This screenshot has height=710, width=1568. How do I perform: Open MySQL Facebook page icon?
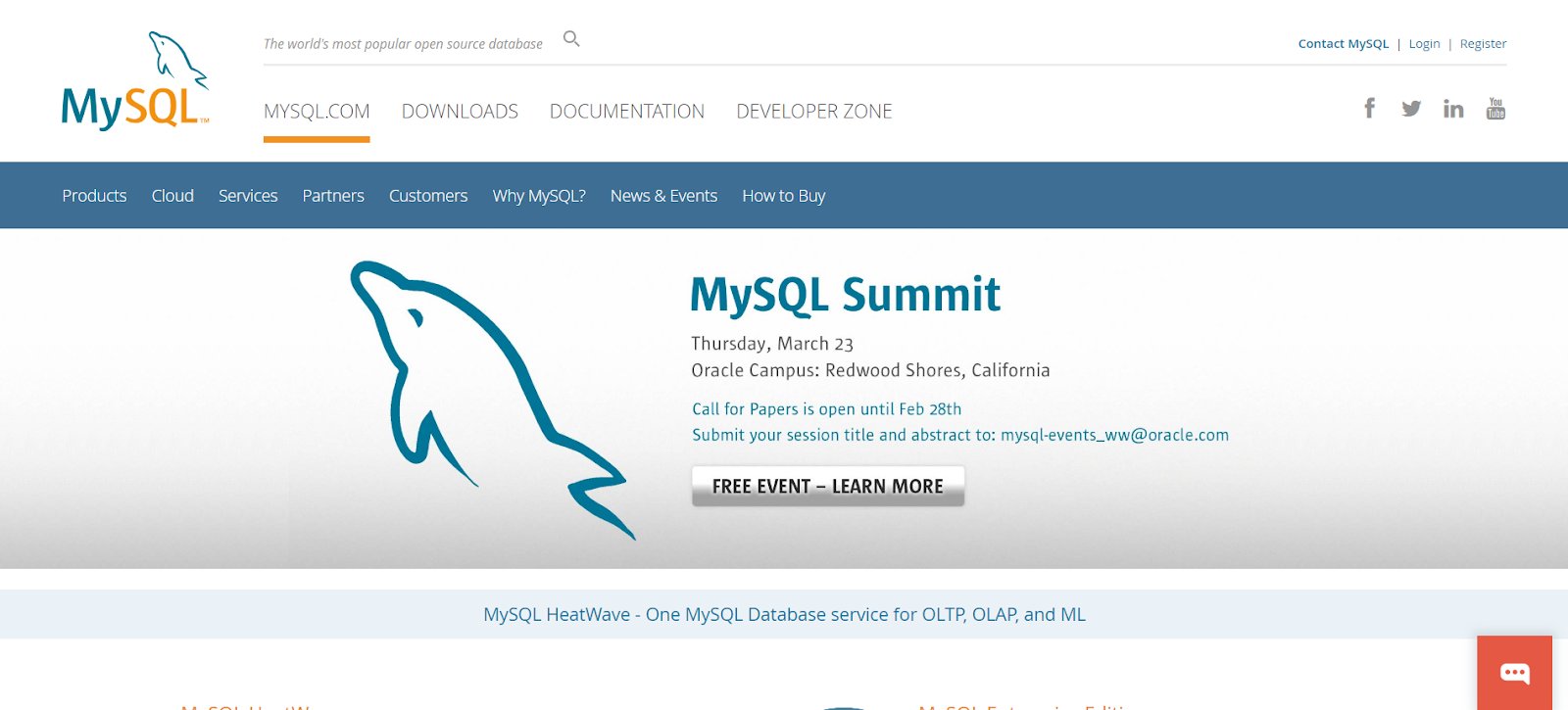pos(1369,108)
